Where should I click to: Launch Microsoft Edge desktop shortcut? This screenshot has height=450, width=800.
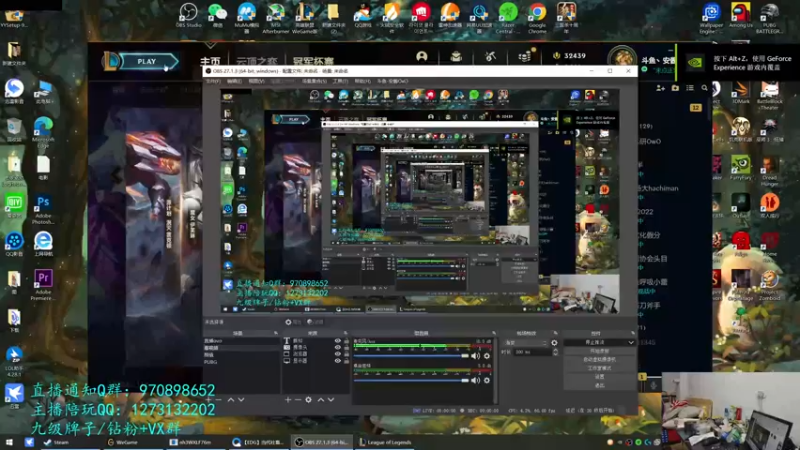pyautogui.click(x=43, y=132)
